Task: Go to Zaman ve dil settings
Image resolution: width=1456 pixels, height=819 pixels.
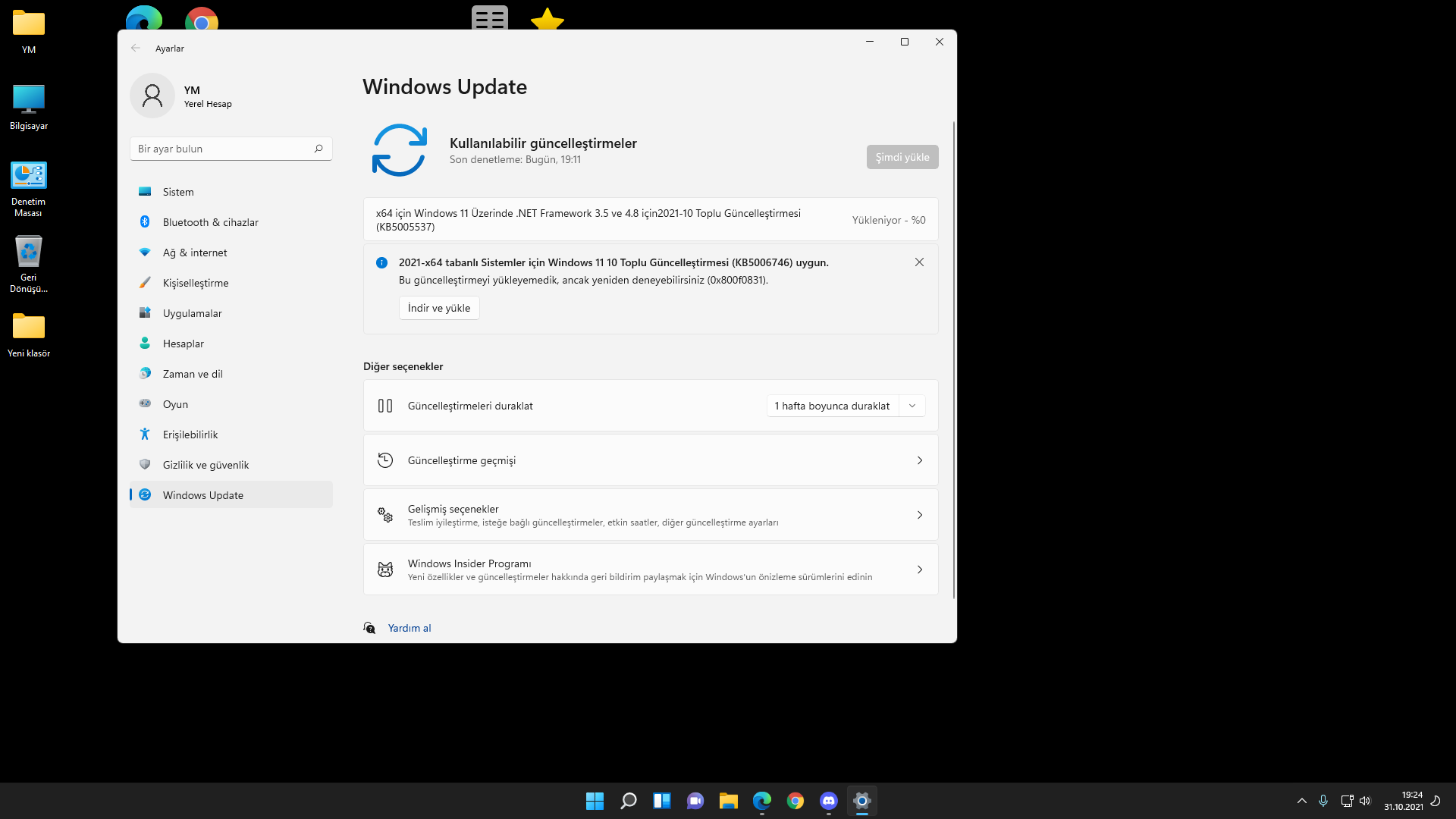Action: coord(193,374)
